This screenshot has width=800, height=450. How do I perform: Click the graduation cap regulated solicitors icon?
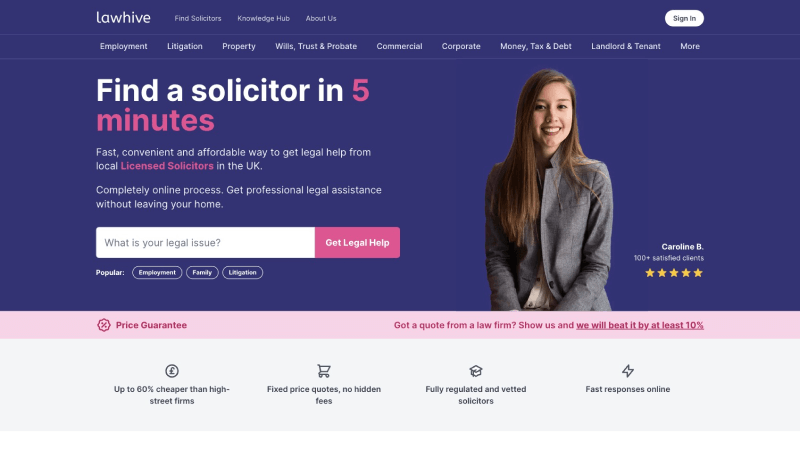point(476,371)
